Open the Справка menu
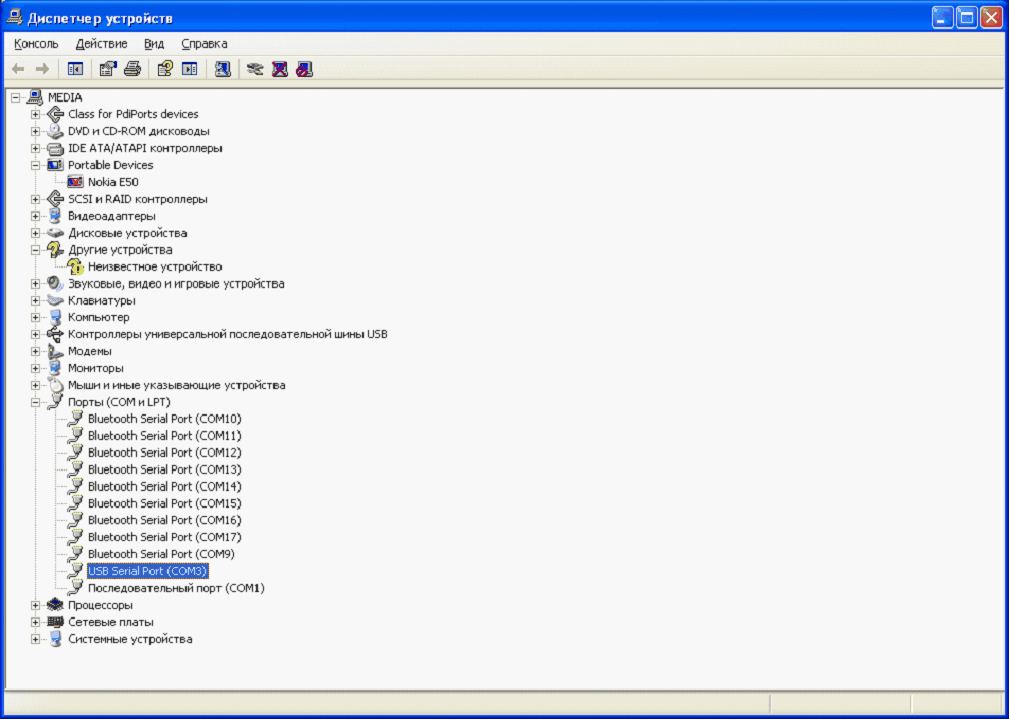 (x=204, y=44)
